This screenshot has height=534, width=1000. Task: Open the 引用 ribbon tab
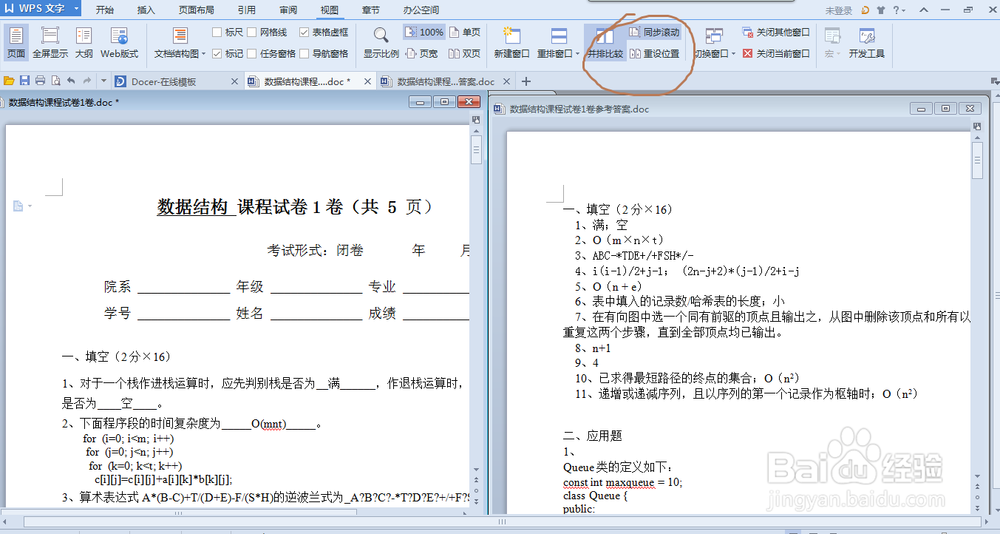pos(246,10)
